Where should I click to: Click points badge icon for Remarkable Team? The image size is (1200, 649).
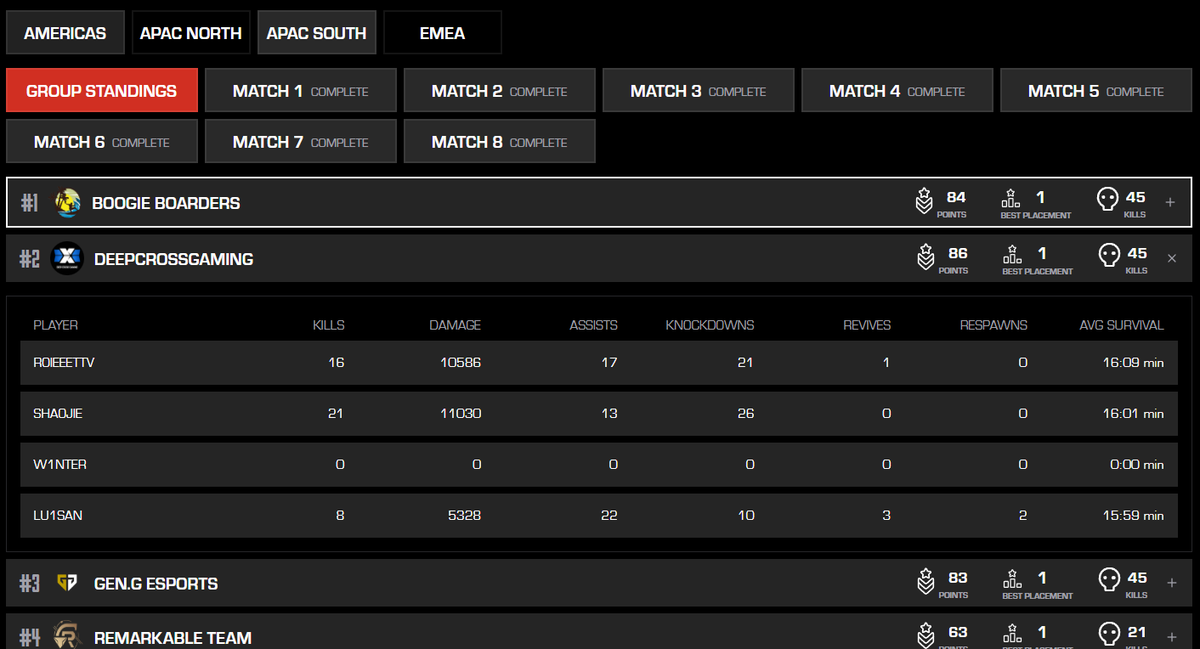925,635
